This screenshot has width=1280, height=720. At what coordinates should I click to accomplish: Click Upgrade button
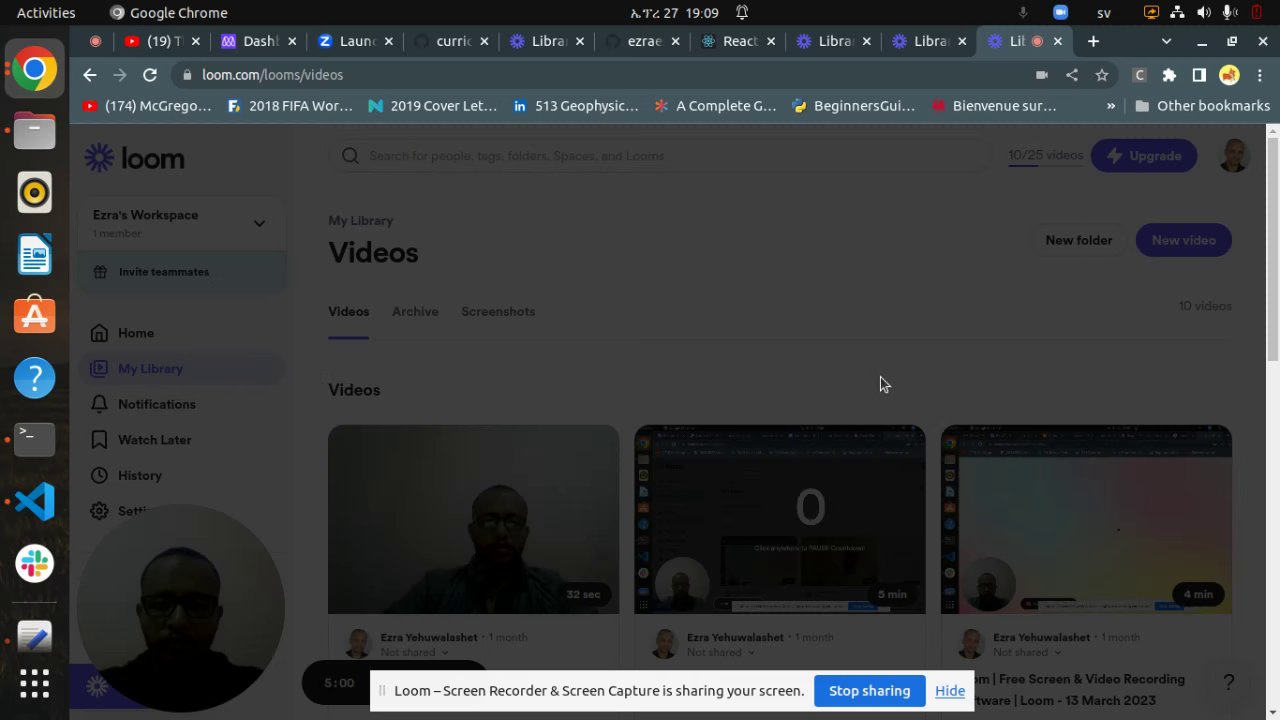(1143, 156)
